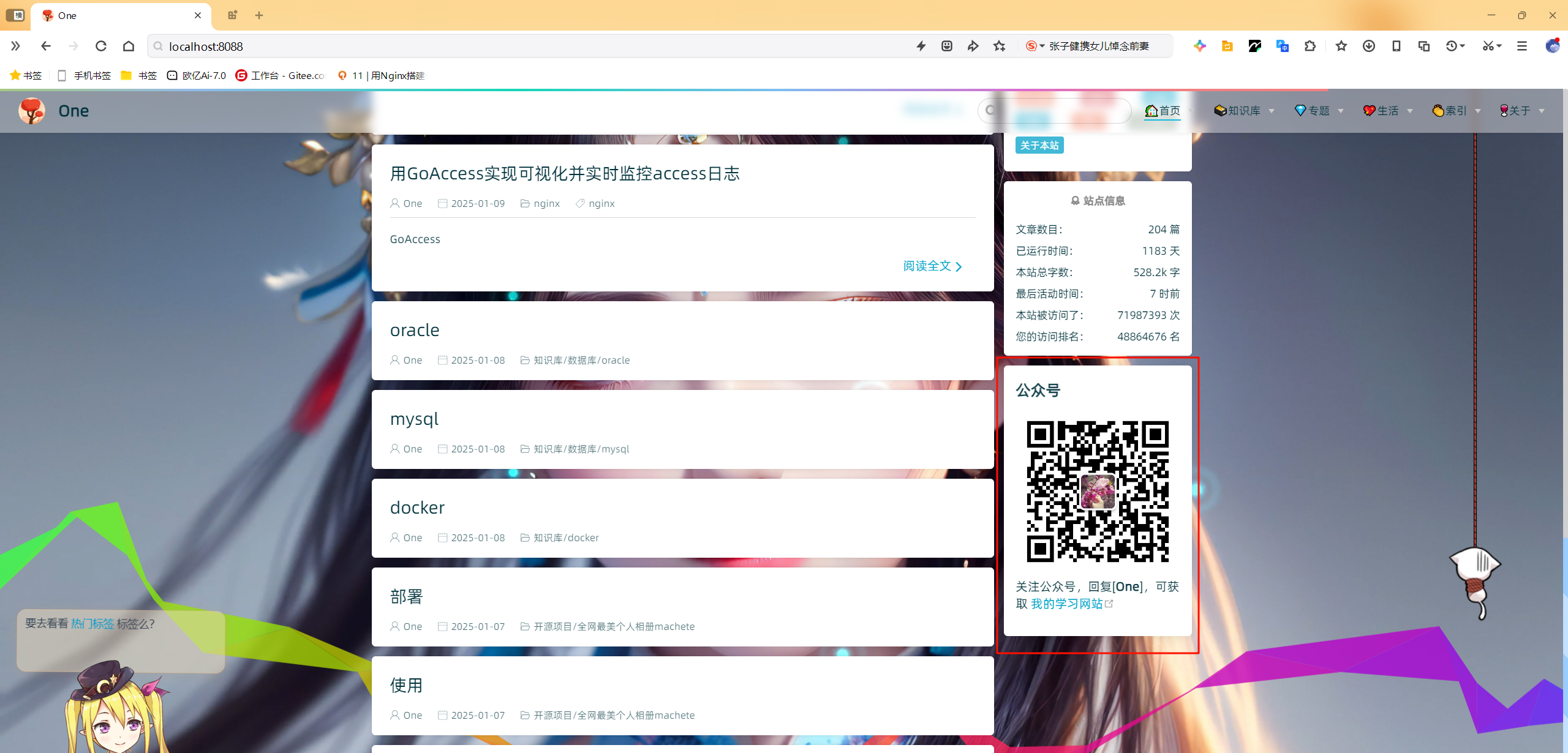Bookmark page with star-plus icon
Viewport: 1568px width, 753px height.
pyautogui.click(x=999, y=46)
